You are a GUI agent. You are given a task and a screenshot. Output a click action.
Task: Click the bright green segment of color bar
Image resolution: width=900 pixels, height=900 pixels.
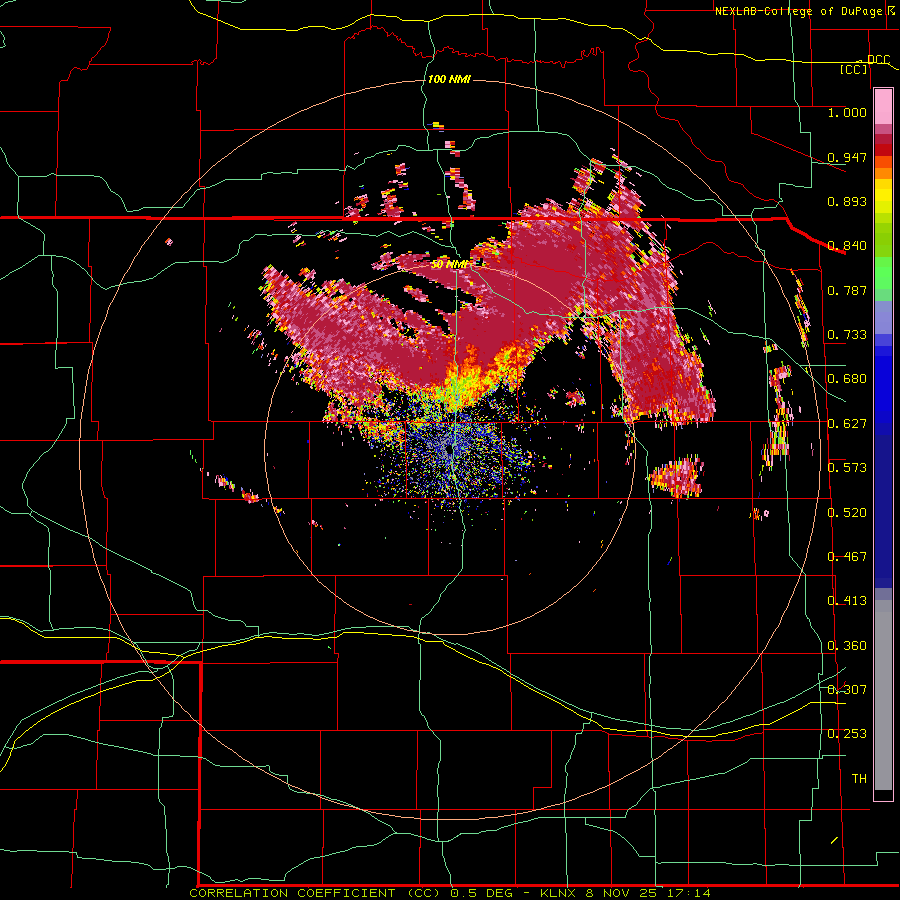(883, 273)
